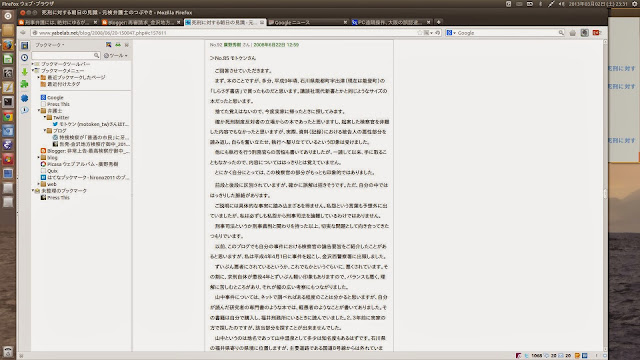Viewport: 640px width, 360px height.
Task: Collapse the ブックマークメニュー tree folder
Action: [x=33, y=71]
